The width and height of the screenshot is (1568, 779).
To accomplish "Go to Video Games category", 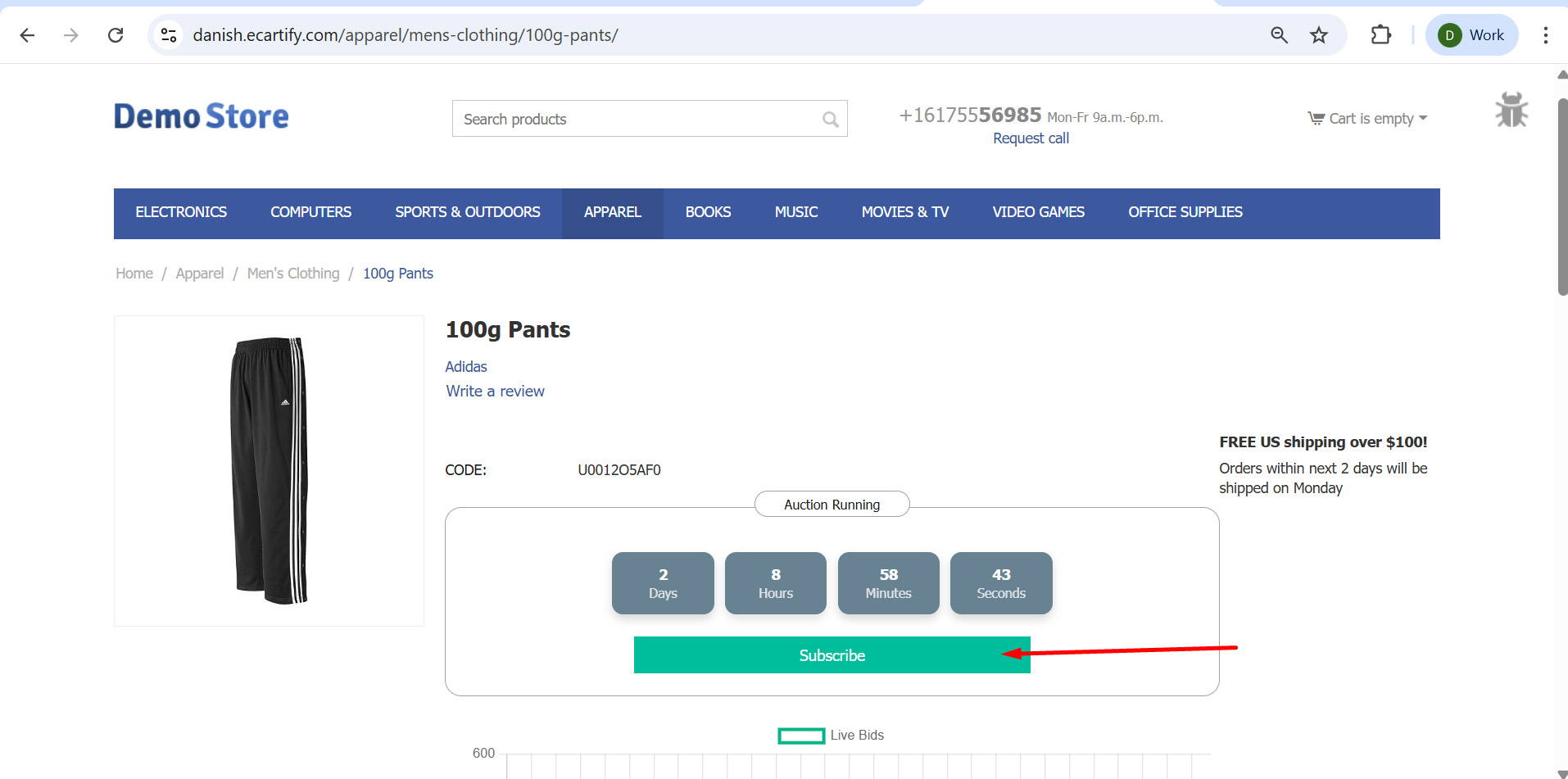I will (x=1038, y=213).
